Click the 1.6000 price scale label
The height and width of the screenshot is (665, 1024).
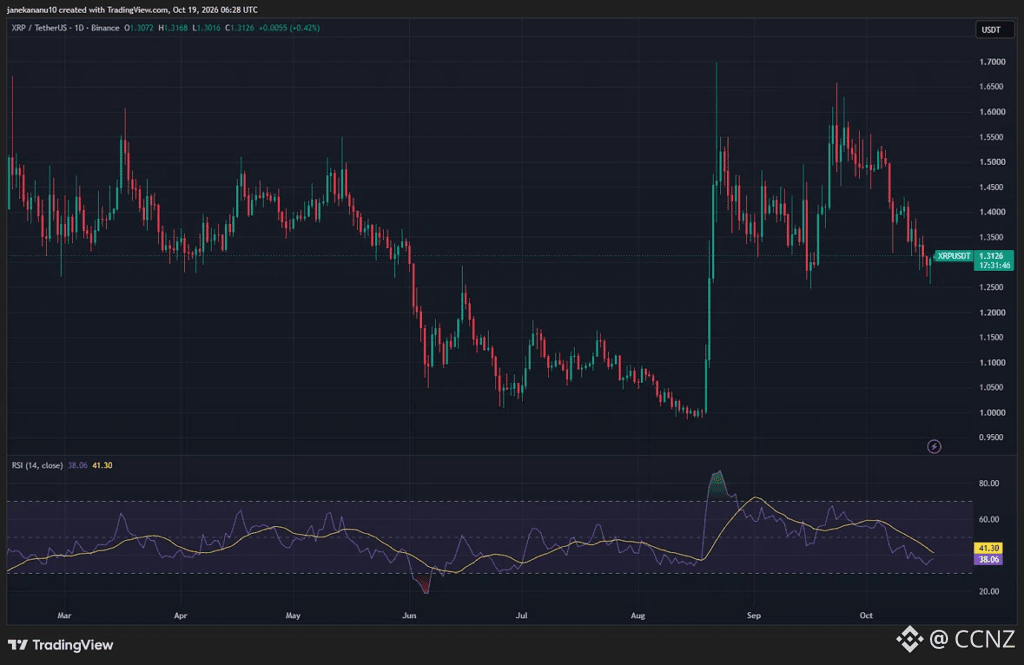pyautogui.click(x=992, y=112)
